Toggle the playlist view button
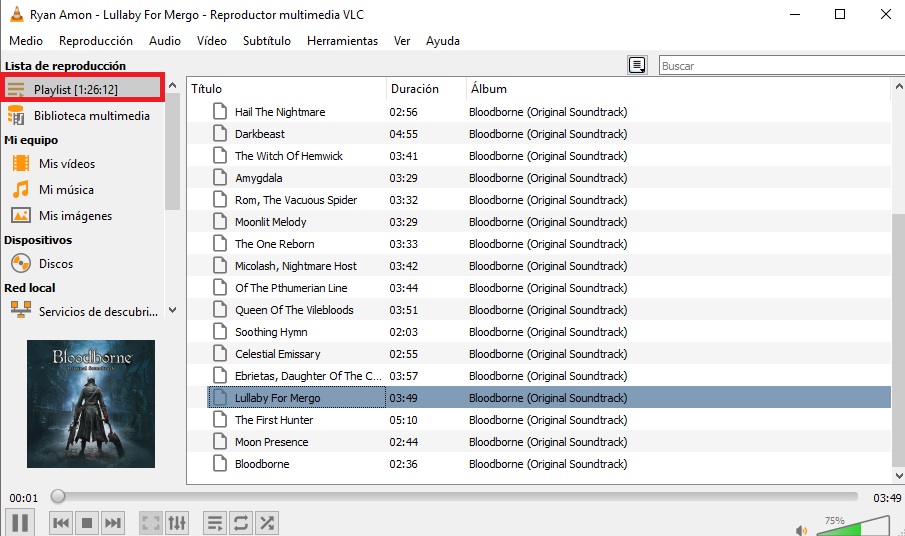The height and width of the screenshot is (536, 905). point(215,523)
